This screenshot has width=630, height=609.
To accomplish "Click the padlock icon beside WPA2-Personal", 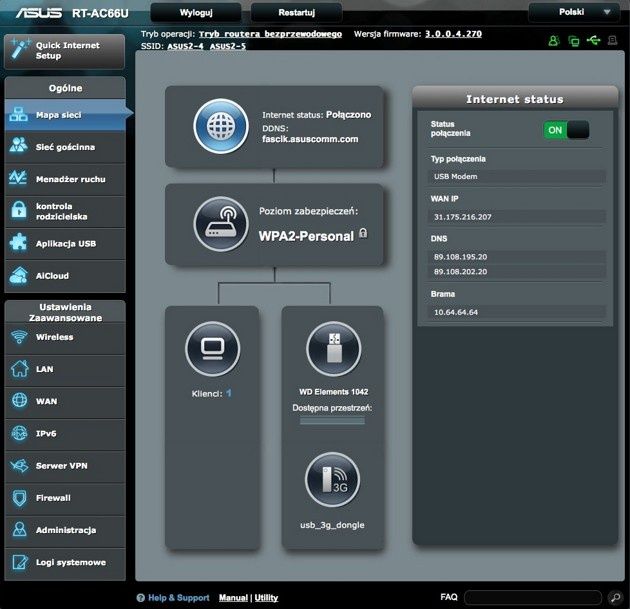I will click(x=363, y=233).
